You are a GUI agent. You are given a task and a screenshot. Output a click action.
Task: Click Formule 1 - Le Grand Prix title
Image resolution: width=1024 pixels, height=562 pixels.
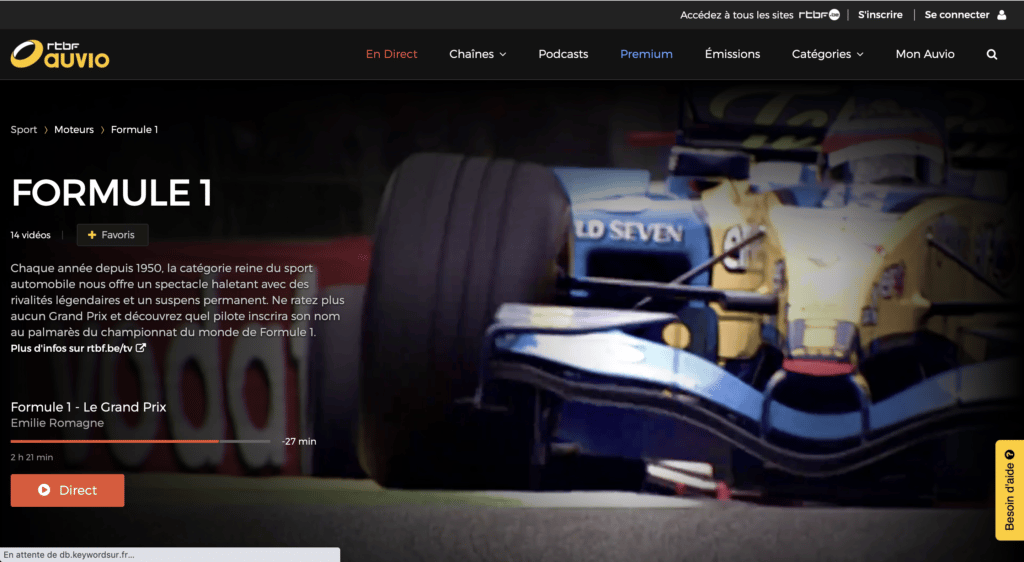point(88,407)
